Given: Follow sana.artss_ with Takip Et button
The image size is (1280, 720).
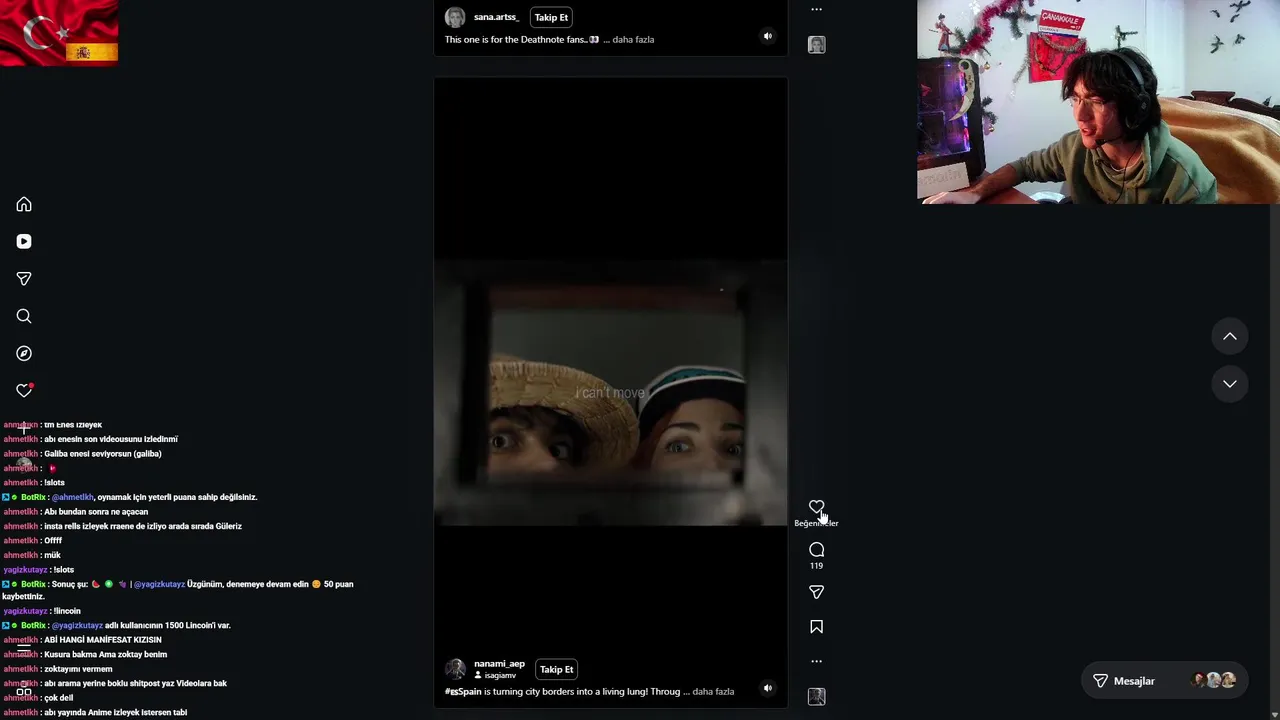Looking at the screenshot, I should click(x=551, y=17).
